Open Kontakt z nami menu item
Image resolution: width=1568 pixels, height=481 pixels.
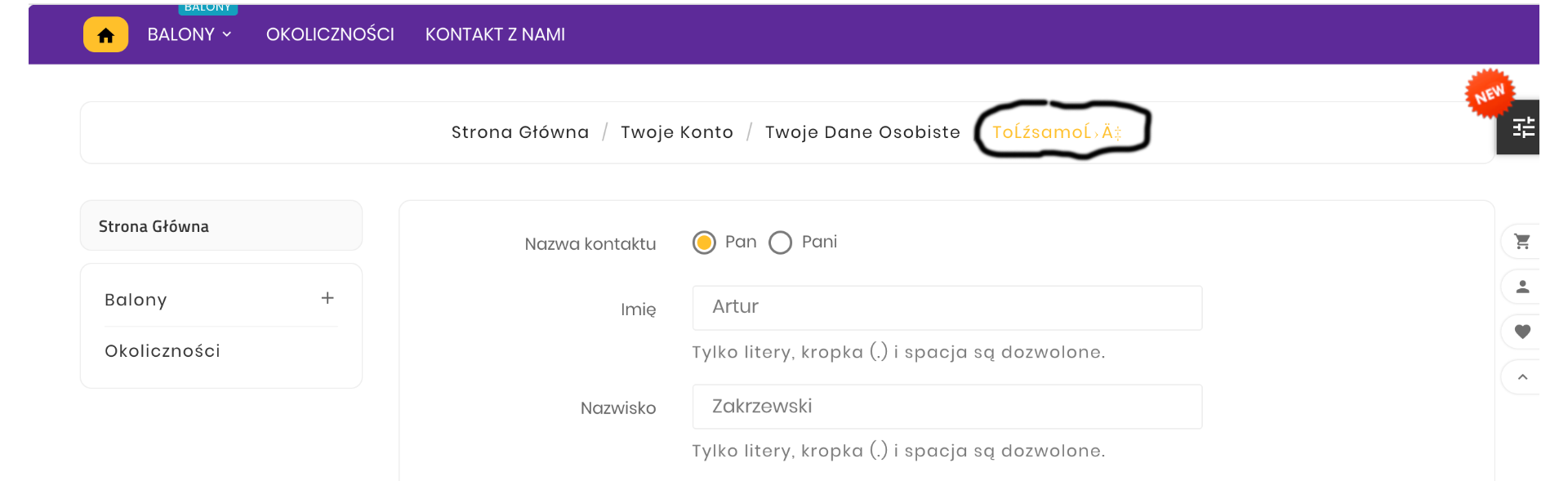point(495,34)
